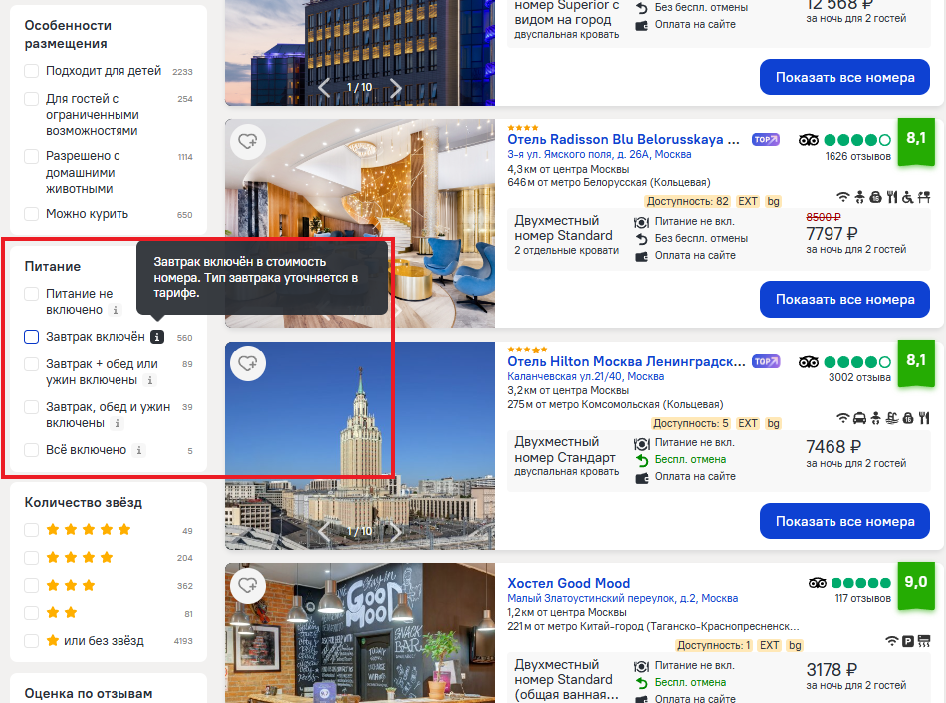
Task: Click 1626 отзывов review count
Action: pyautogui.click(x=858, y=156)
